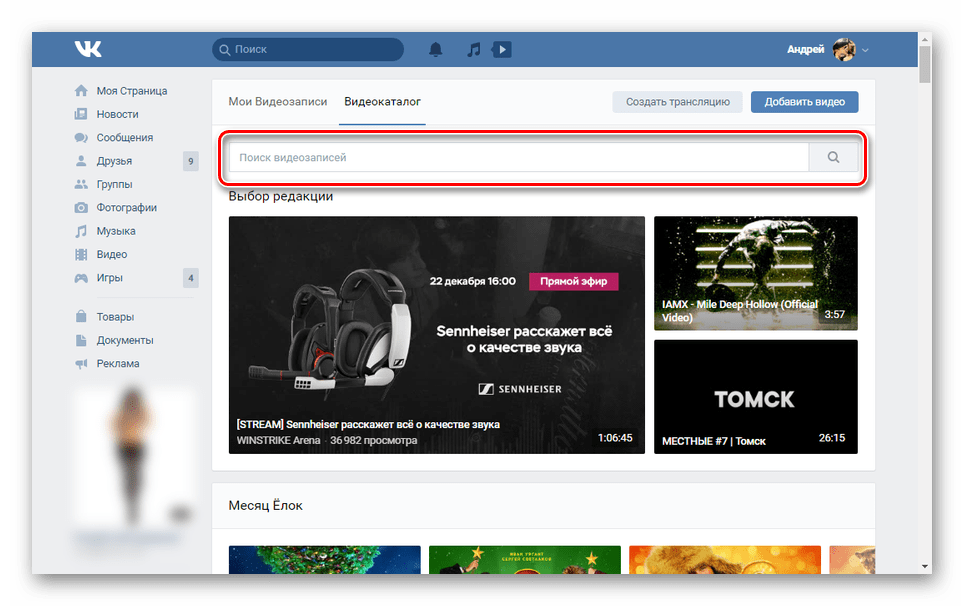964x606 pixels.
Task: Click the newspaper icon beside Новости
Action: click(81, 114)
